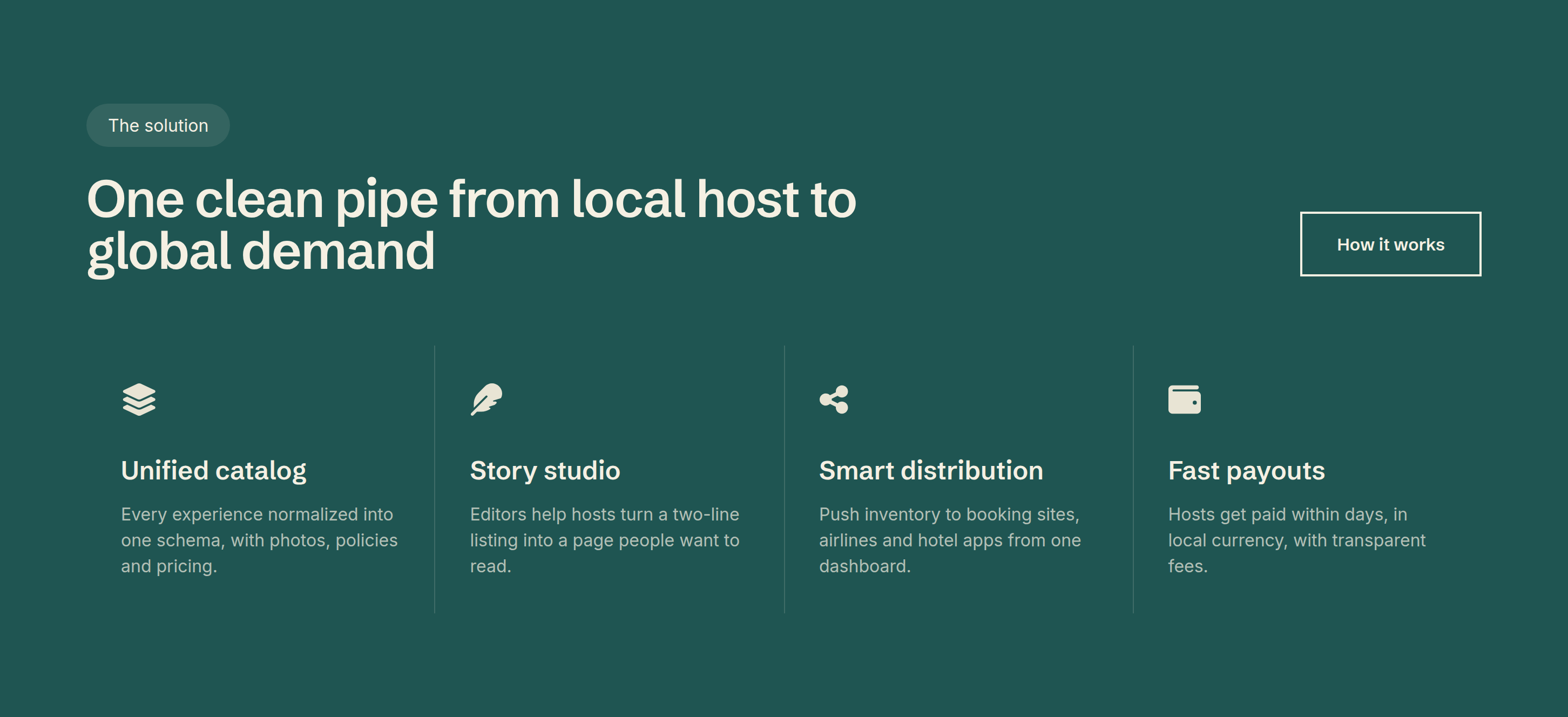Screen dimensions: 1568x717
Task: Select the "Unified catalog" heading
Action: (x=214, y=470)
